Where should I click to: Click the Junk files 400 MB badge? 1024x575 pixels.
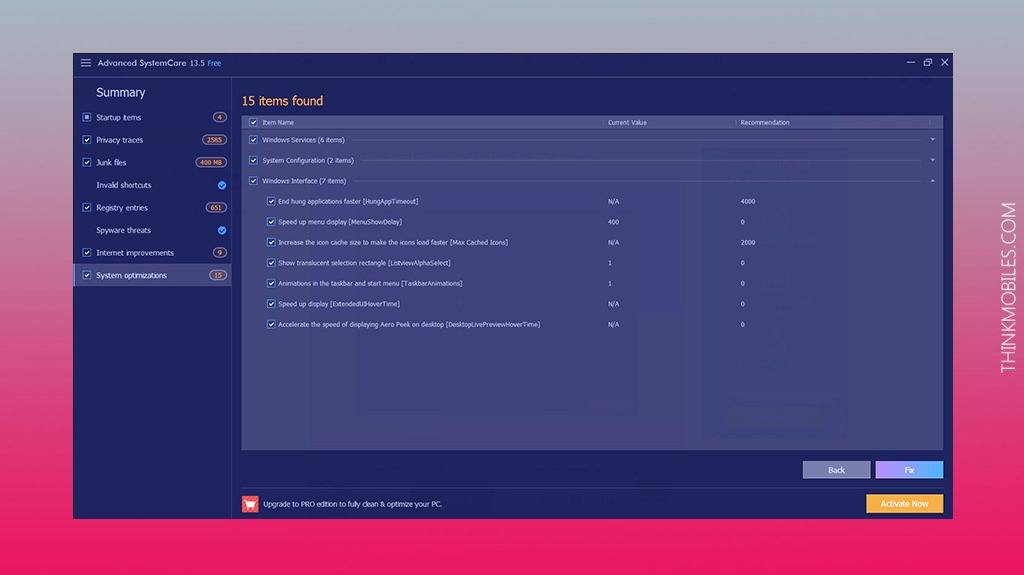pyautogui.click(x=211, y=163)
